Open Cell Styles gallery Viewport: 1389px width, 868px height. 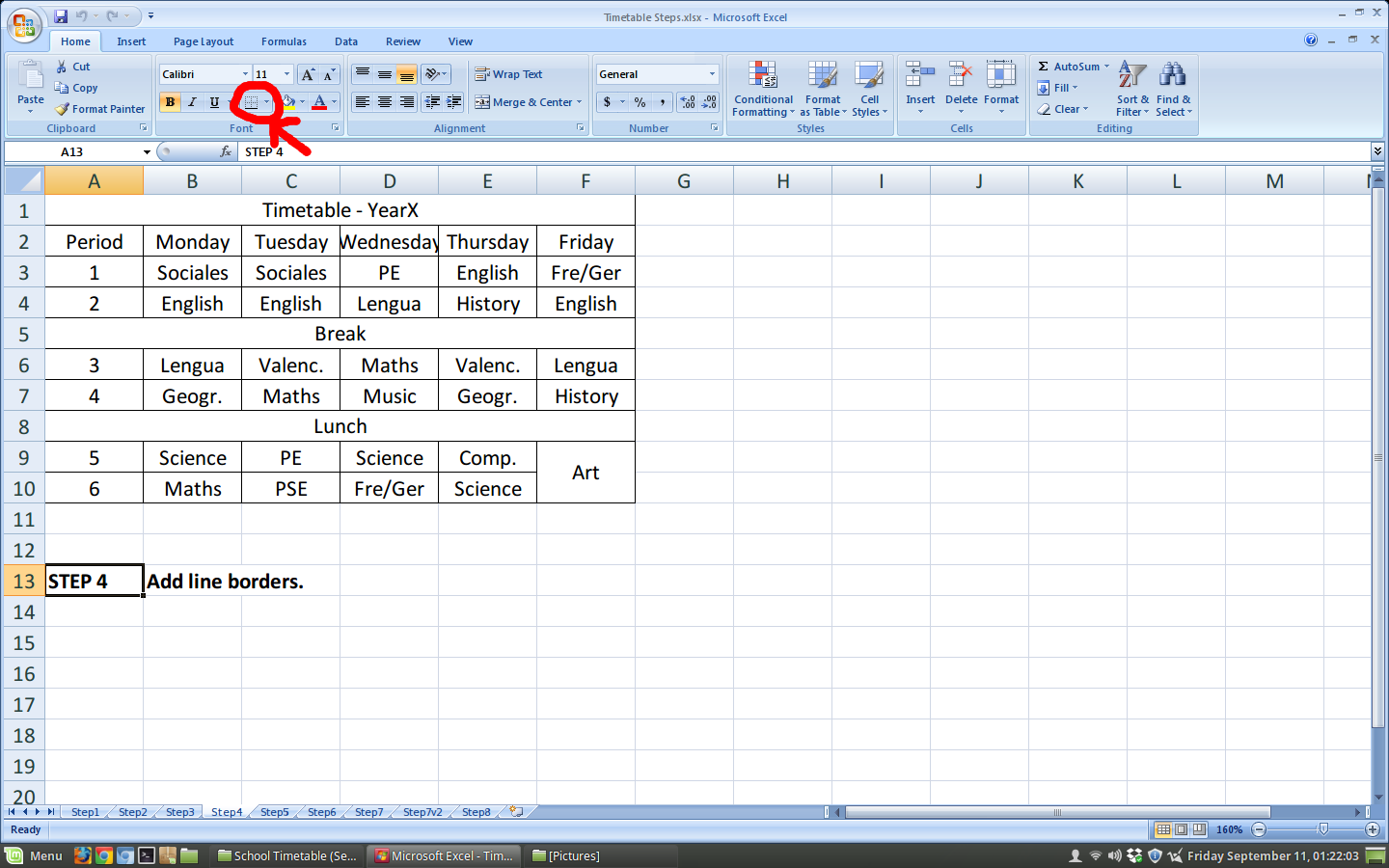pos(869,89)
